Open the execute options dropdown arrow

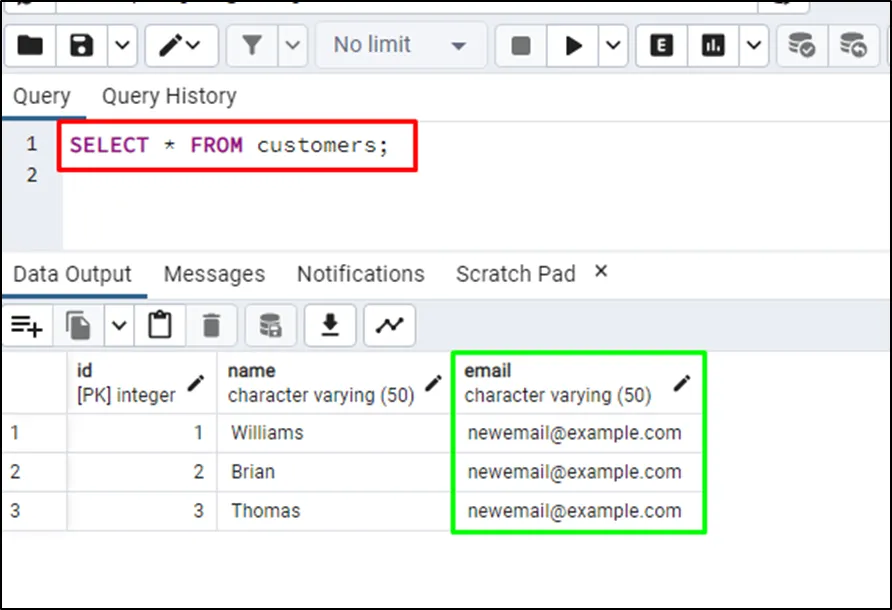point(613,46)
